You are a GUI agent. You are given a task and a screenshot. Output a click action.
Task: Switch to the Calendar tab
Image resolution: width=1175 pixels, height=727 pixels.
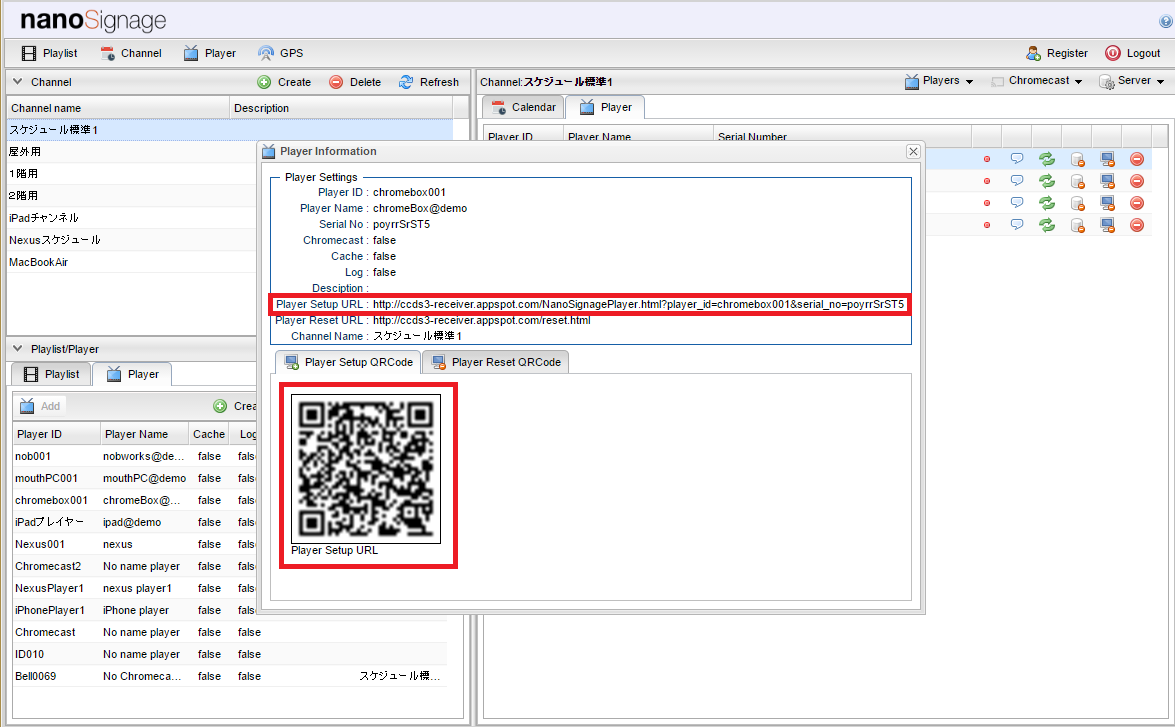click(x=524, y=107)
